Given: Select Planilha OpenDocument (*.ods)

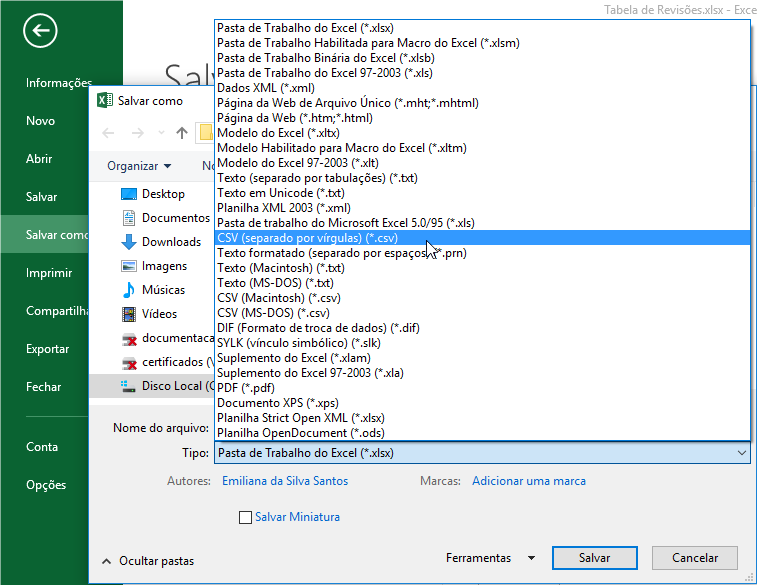Looking at the screenshot, I should tap(482, 433).
